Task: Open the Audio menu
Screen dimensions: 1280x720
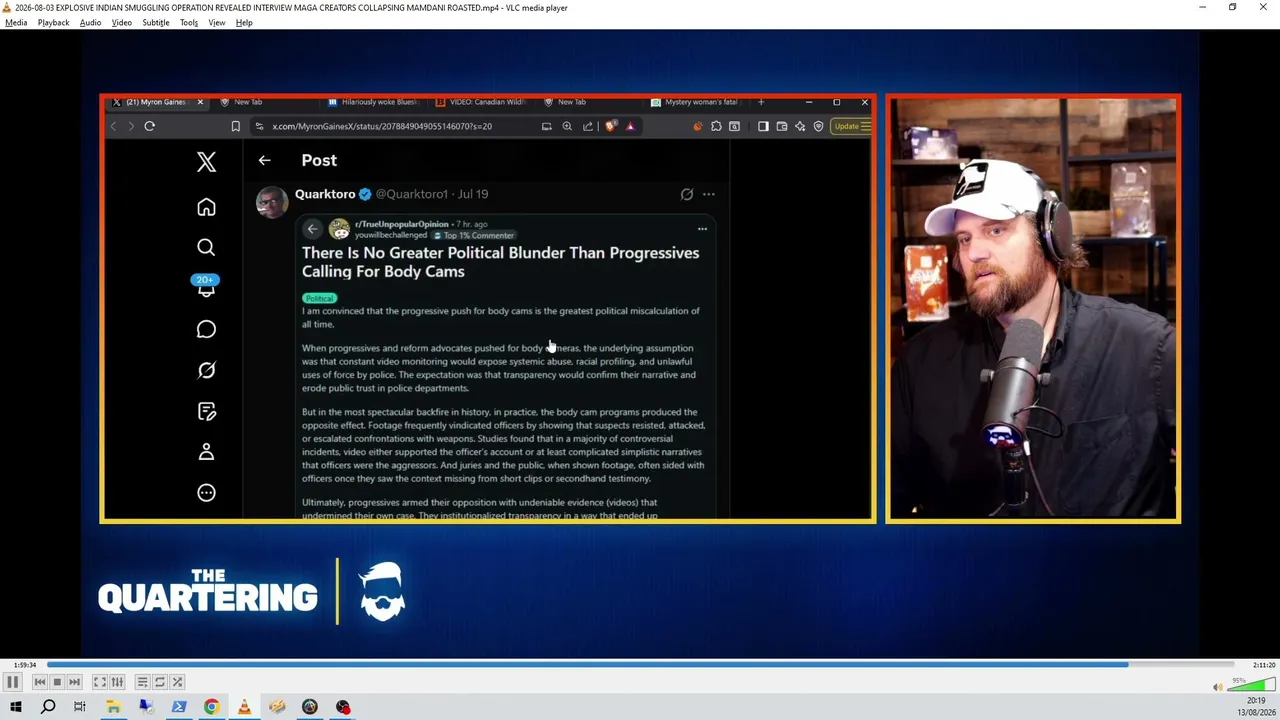Action: point(90,23)
